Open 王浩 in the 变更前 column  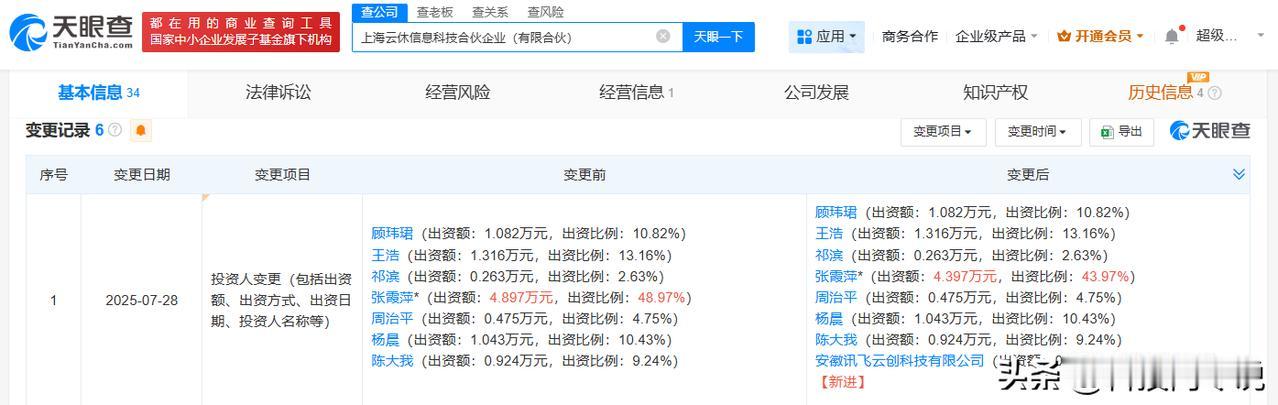click(x=385, y=255)
